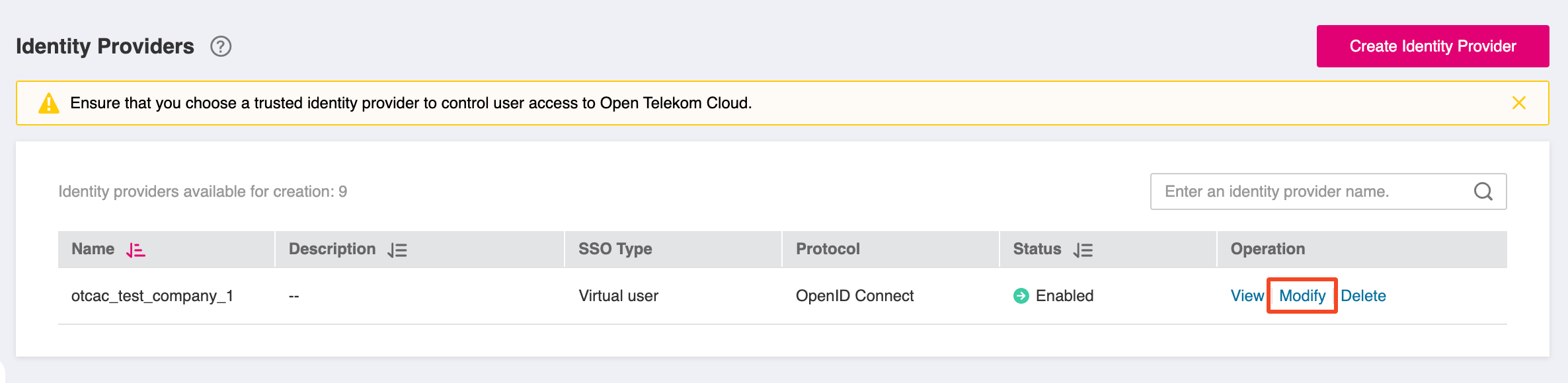Screen dimensions: 1568x383
Task: Sort the table by Name
Action: click(x=136, y=250)
